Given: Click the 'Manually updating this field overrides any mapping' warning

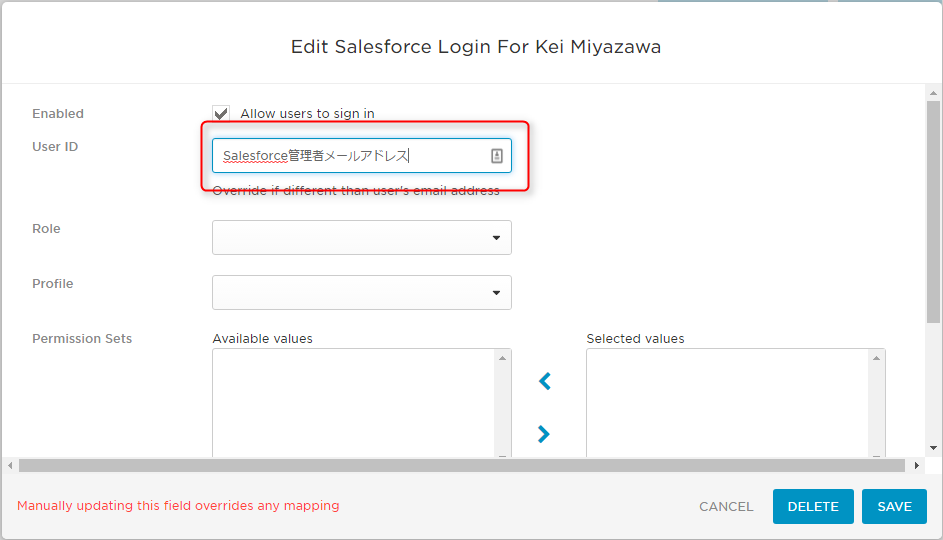Looking at the screenshot, I should [178, 506].
